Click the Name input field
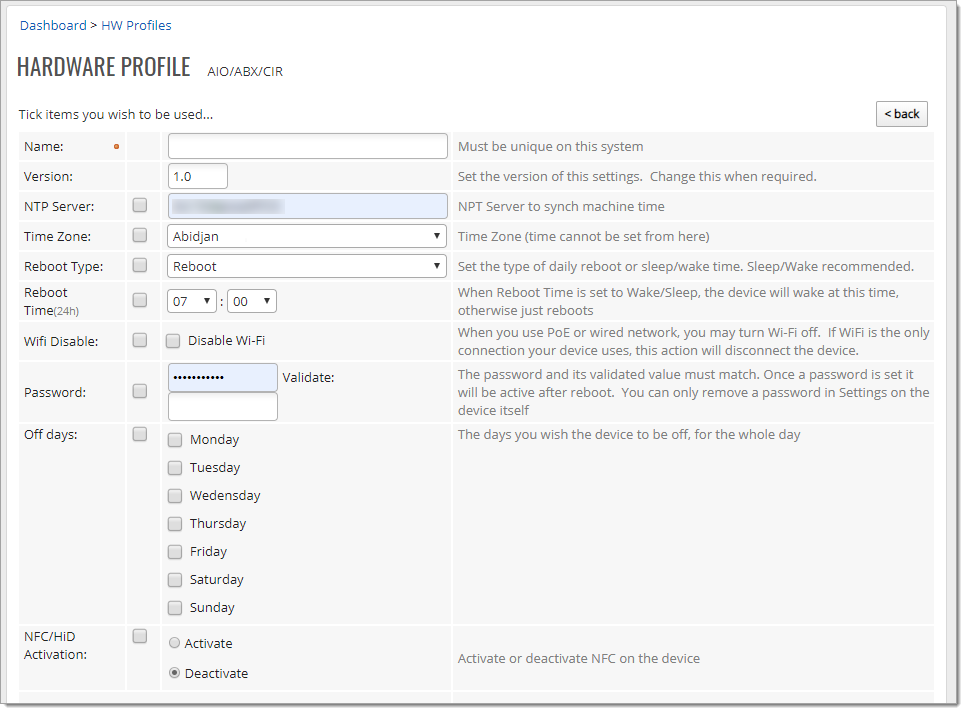The image size is (965, 712). pyautogui.click(x=307, y=146)
